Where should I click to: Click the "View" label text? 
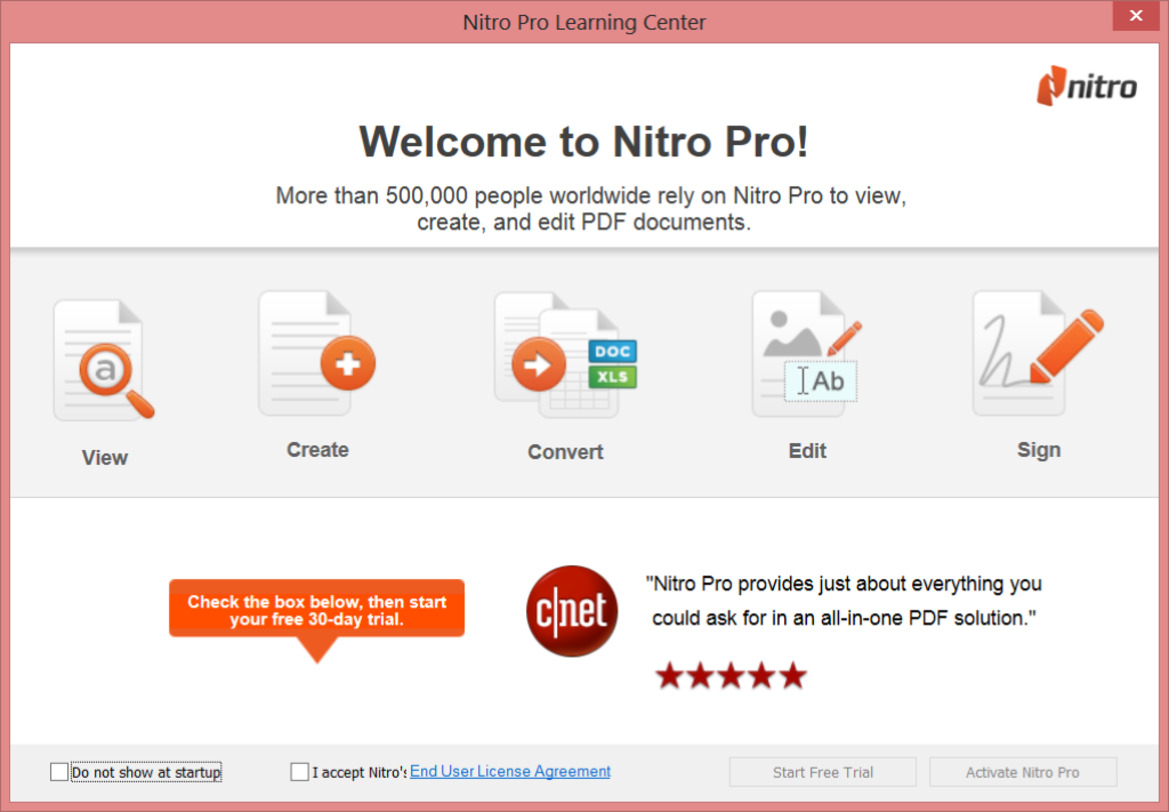104,458
